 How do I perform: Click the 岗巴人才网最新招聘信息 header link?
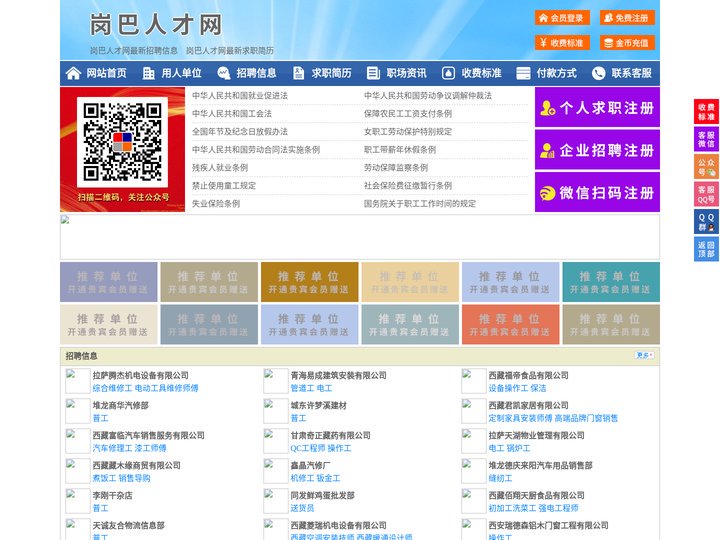(134, 51)
